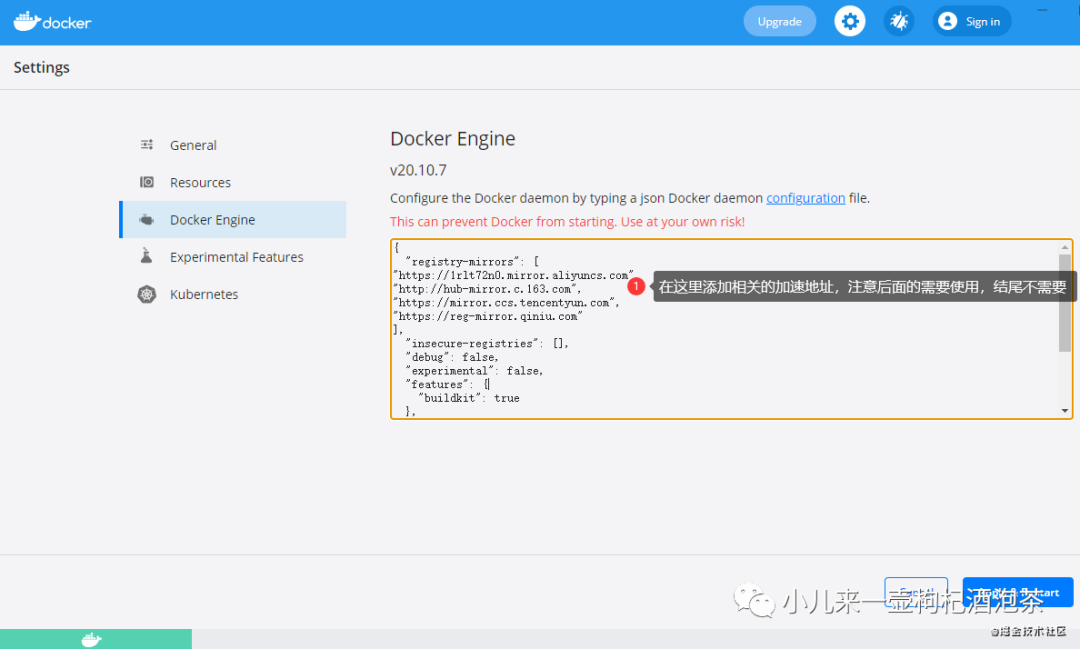
Task: Open the daemon configuration link
Action: tap(805, 198)
